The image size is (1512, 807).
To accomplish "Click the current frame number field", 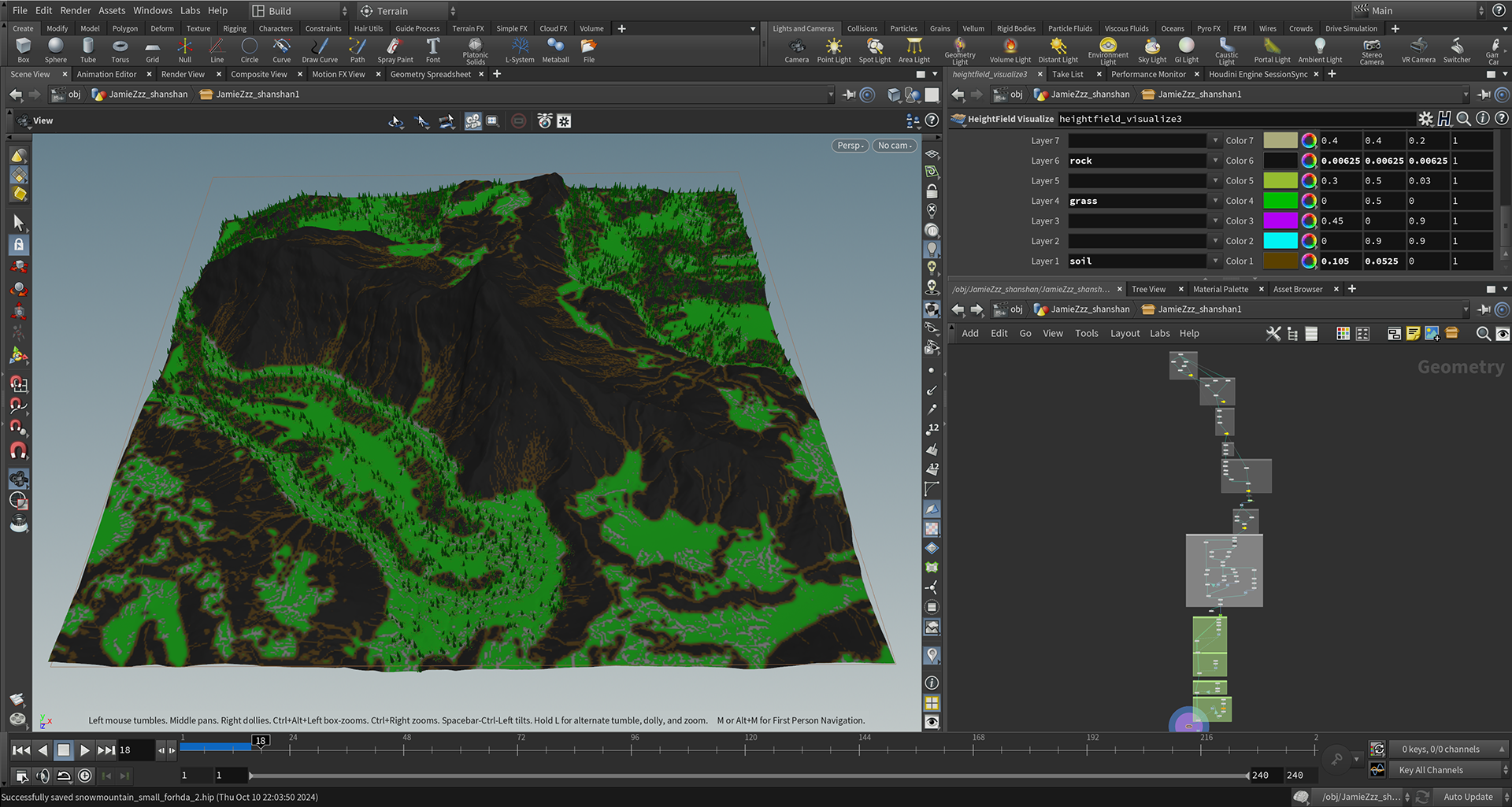I will pyautogui.click(x=134, y=750).
